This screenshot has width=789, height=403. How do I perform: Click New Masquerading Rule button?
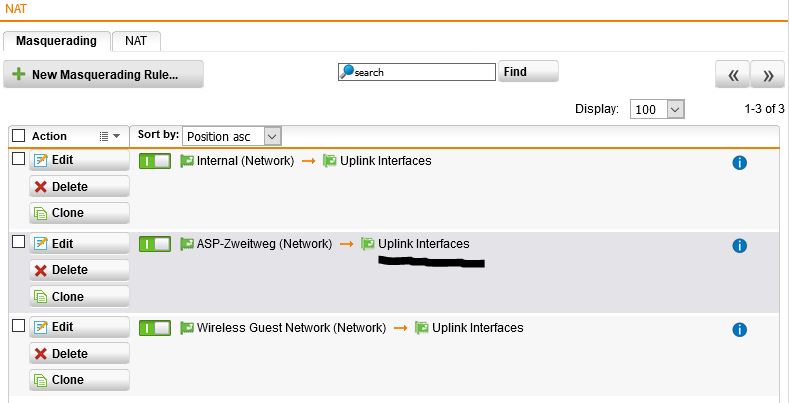point(103,74)
